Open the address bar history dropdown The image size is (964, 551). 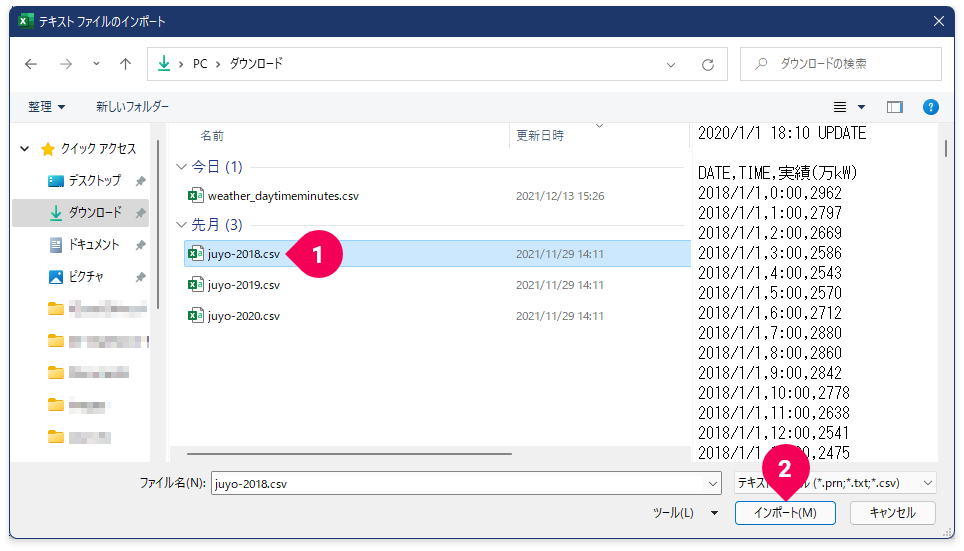point(671,65)
